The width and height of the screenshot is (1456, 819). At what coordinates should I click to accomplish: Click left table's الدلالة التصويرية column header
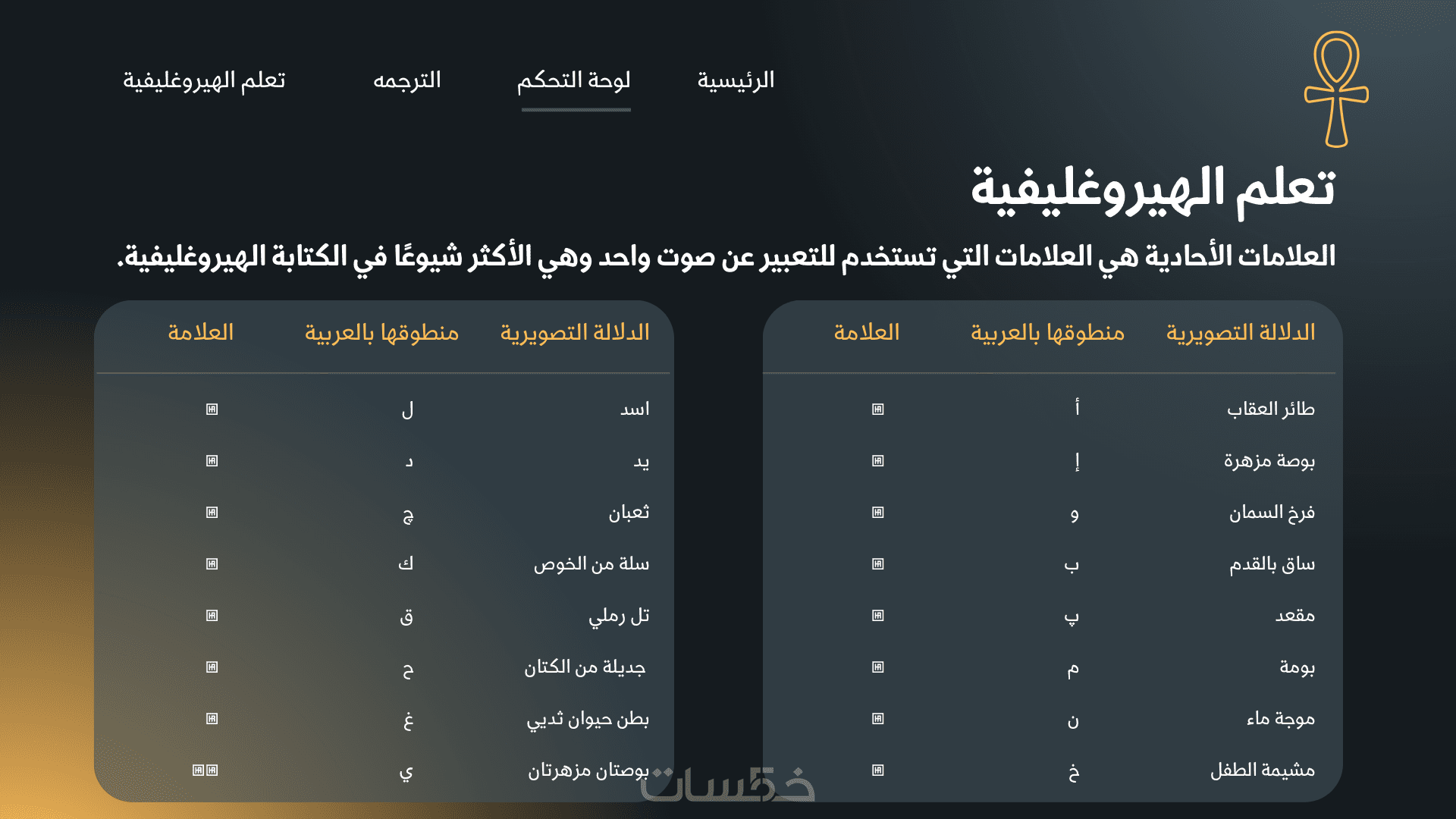[x=575, y=333]
